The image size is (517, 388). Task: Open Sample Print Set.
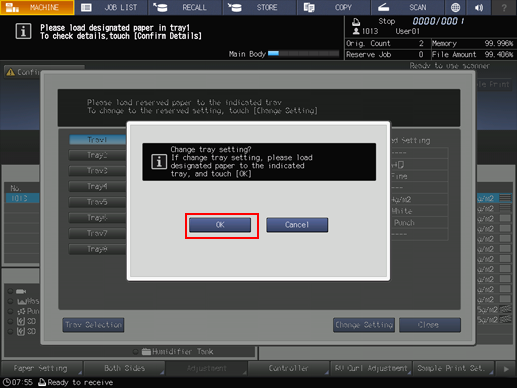pos(453,368)
